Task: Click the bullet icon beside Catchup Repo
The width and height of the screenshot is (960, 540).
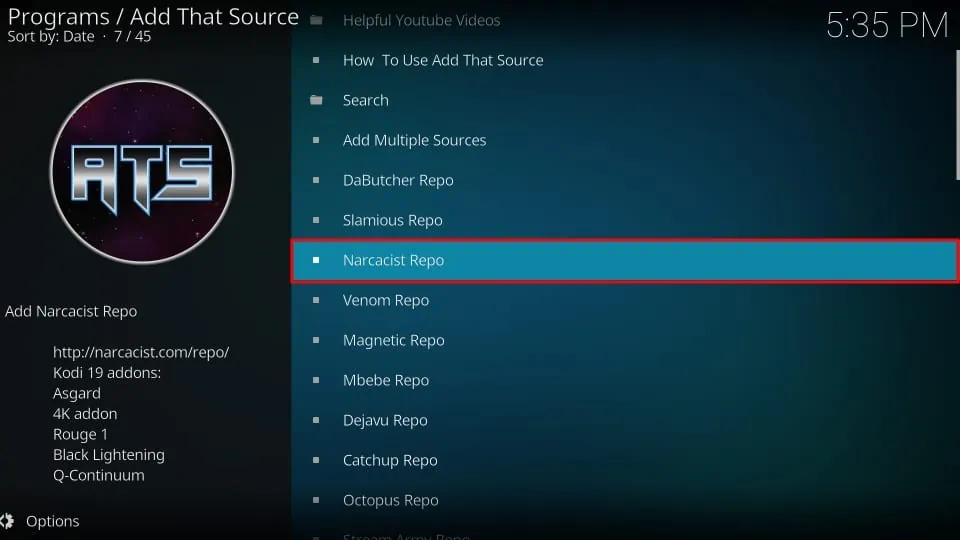Action: [316, 460]
